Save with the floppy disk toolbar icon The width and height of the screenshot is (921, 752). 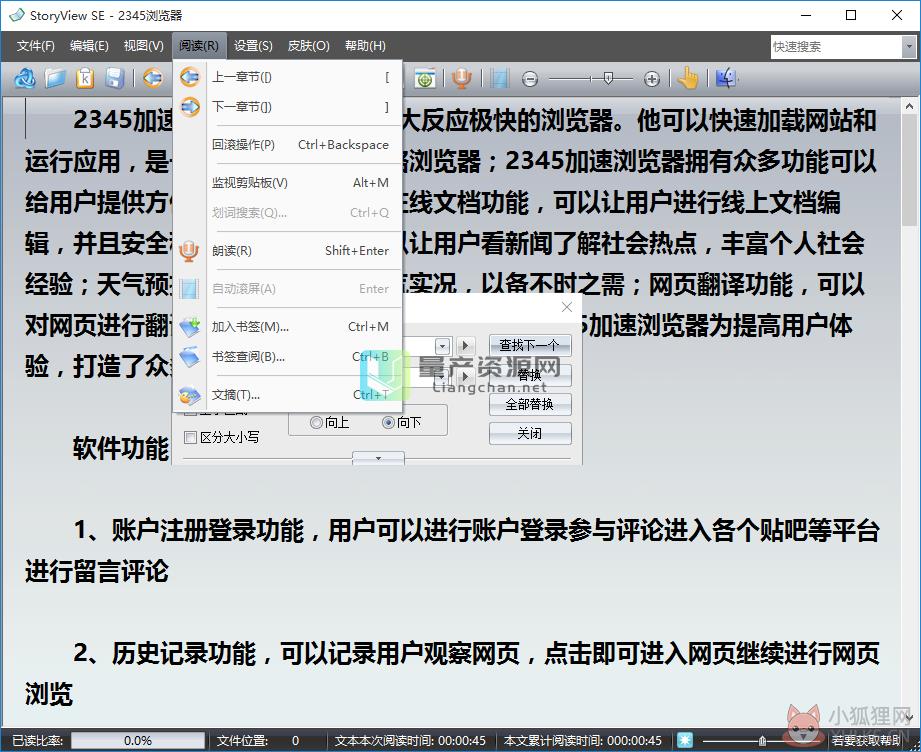(x=115, y=78)
